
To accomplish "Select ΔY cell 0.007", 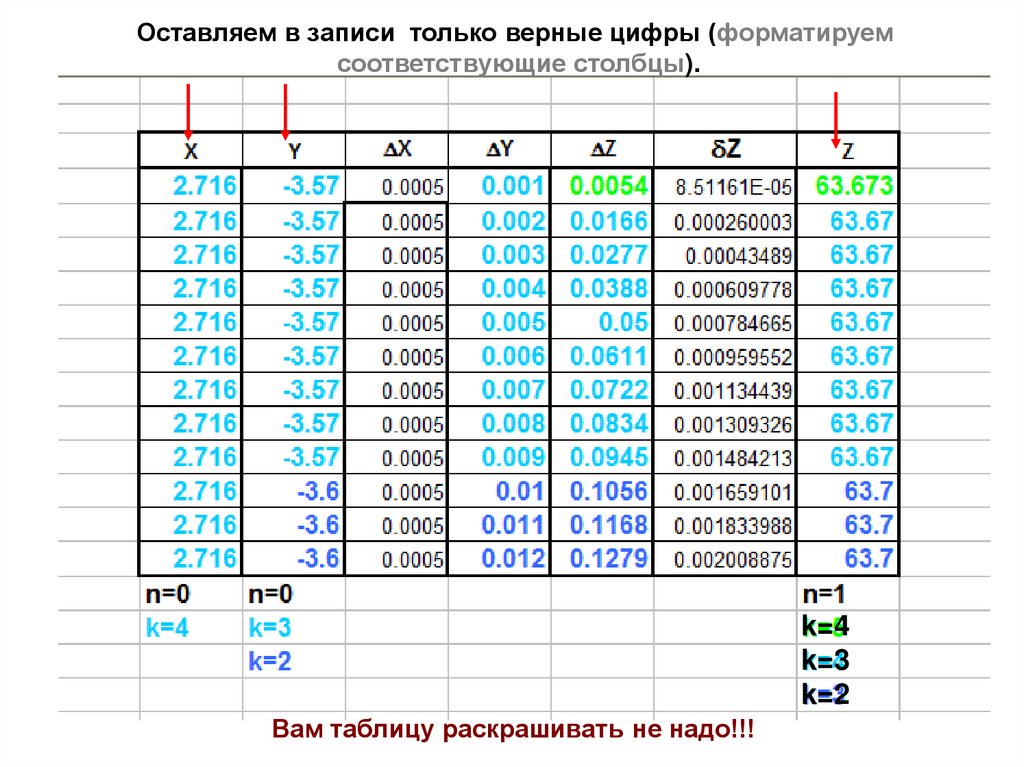I will pos(500,390).
